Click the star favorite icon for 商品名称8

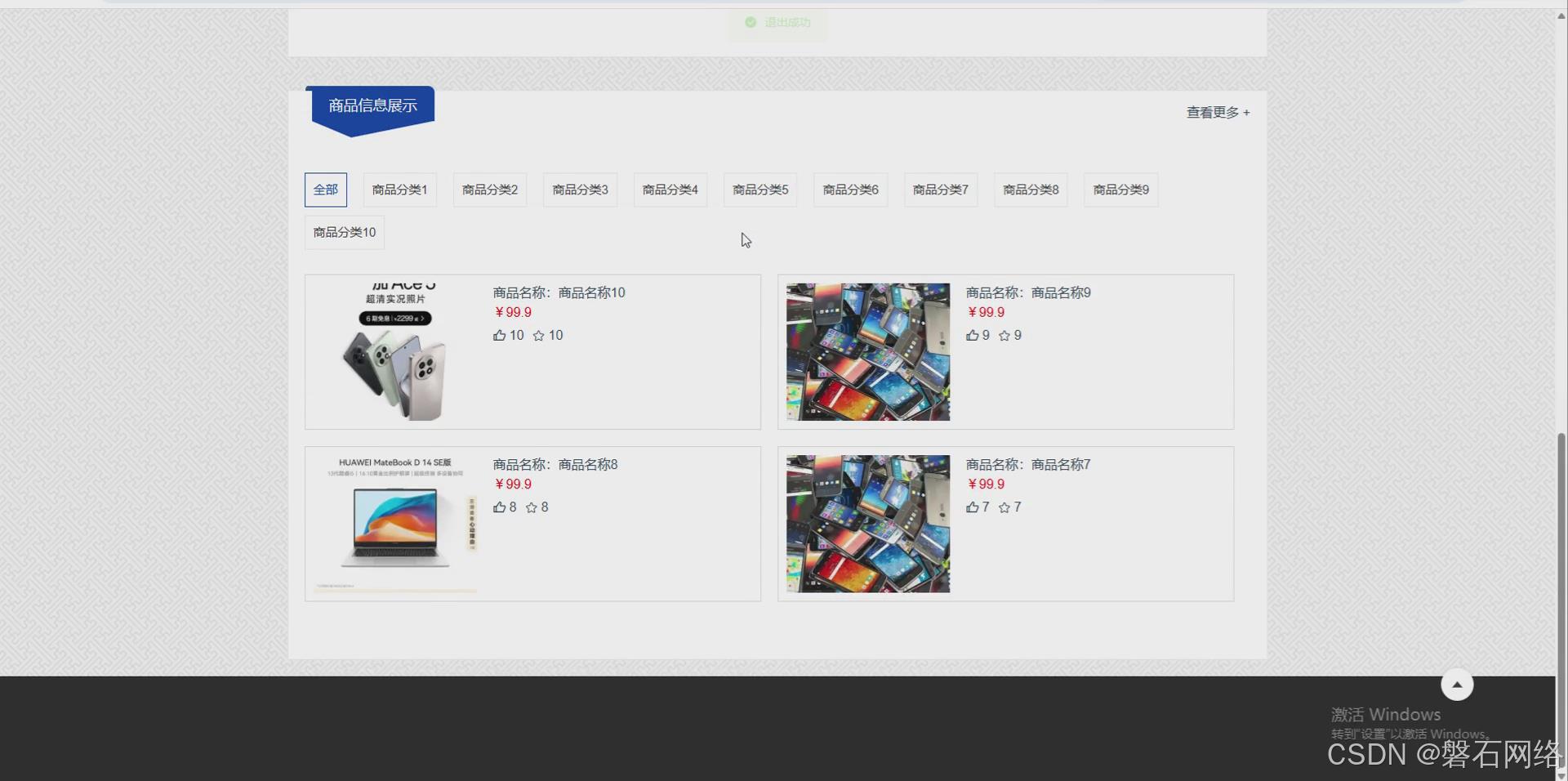[532, 507]
